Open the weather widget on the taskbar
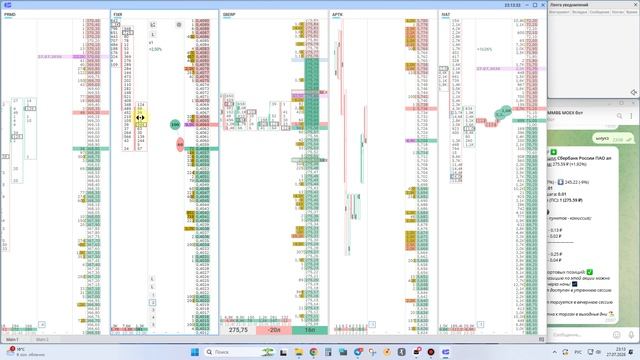This screenshot has width=640, height=360. (x=24, y=352)
